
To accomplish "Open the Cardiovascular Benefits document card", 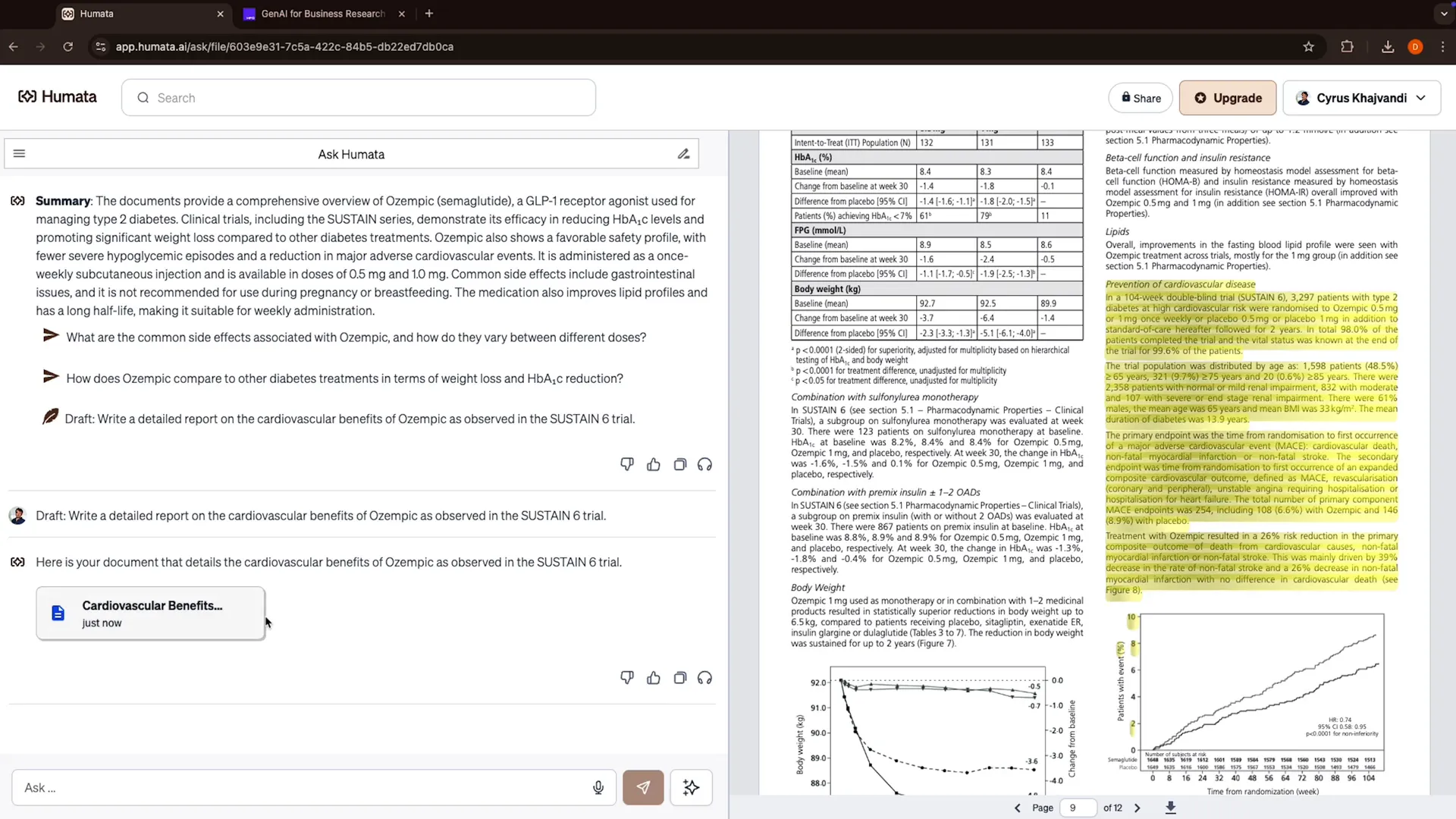I will (151, 613).
